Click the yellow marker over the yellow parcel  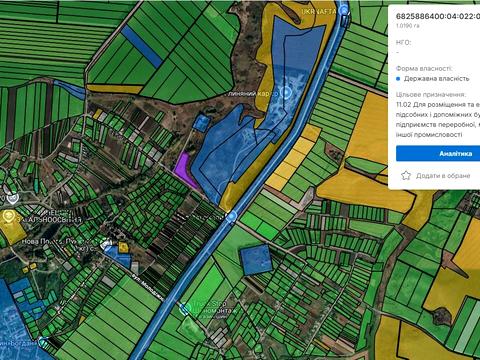click(8, 216)
